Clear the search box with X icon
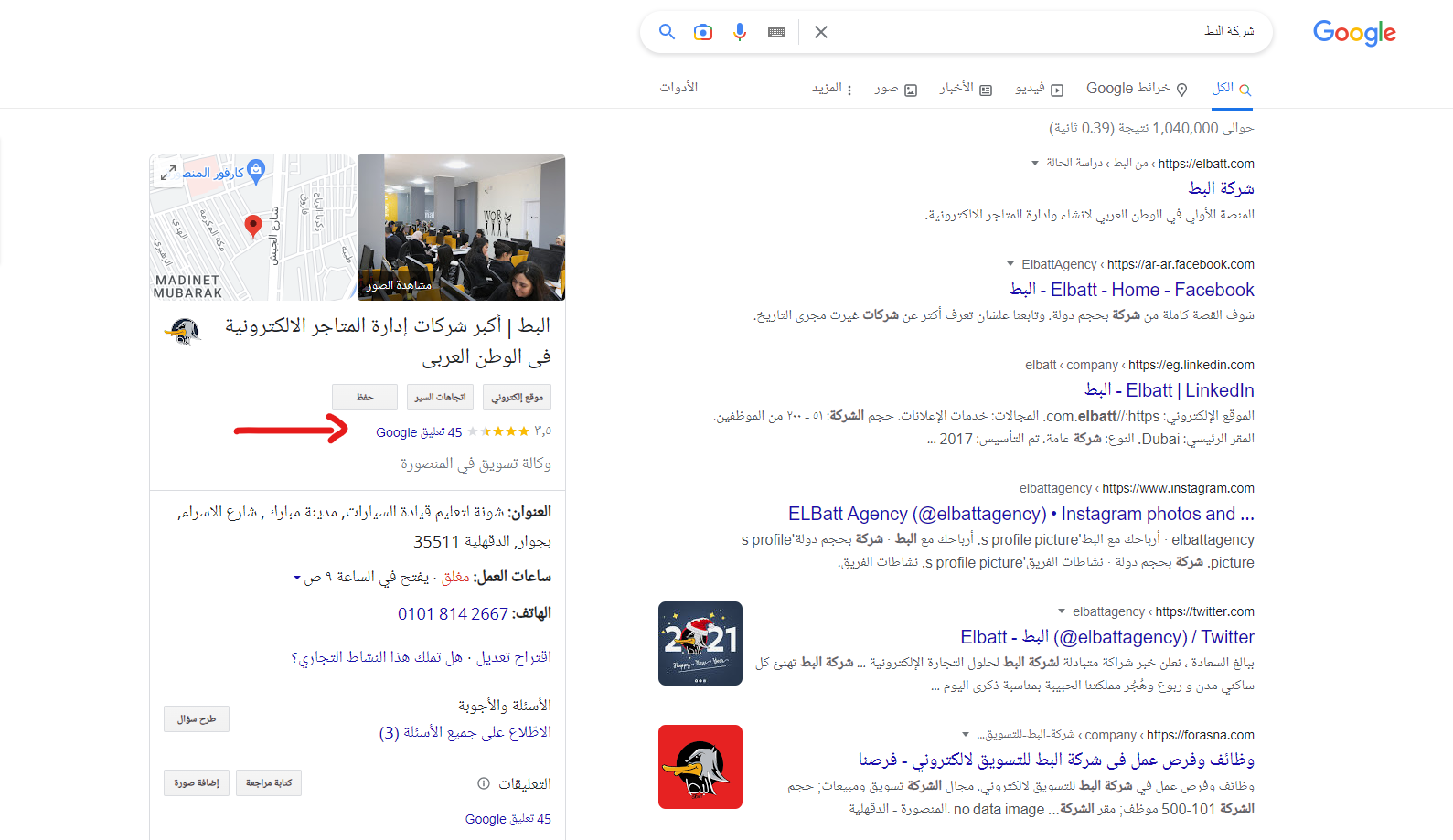 coord(821,32)
